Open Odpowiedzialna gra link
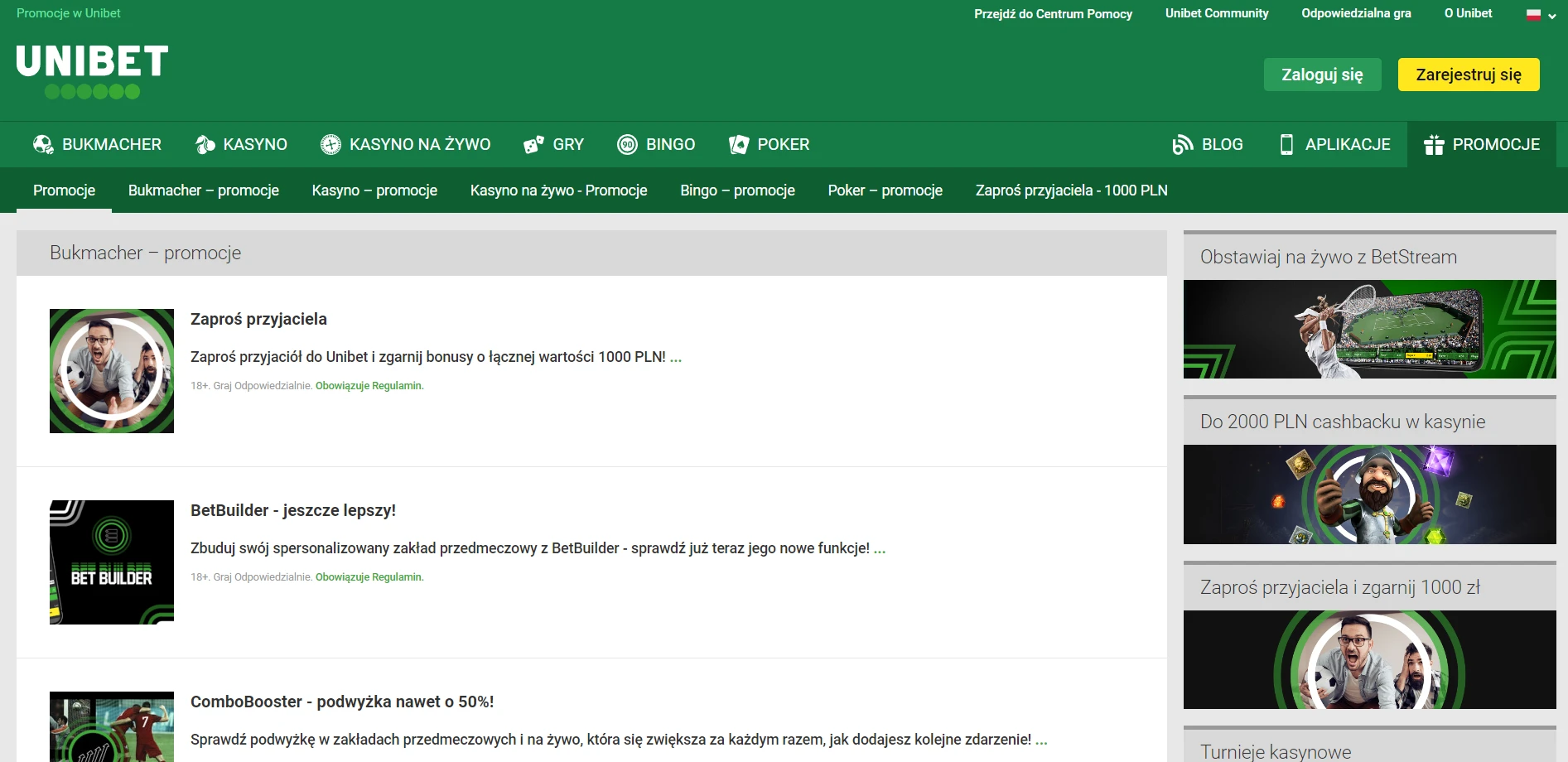Image resolution: width=1568 pixels, height=762 pixels. click(1356, 13)
